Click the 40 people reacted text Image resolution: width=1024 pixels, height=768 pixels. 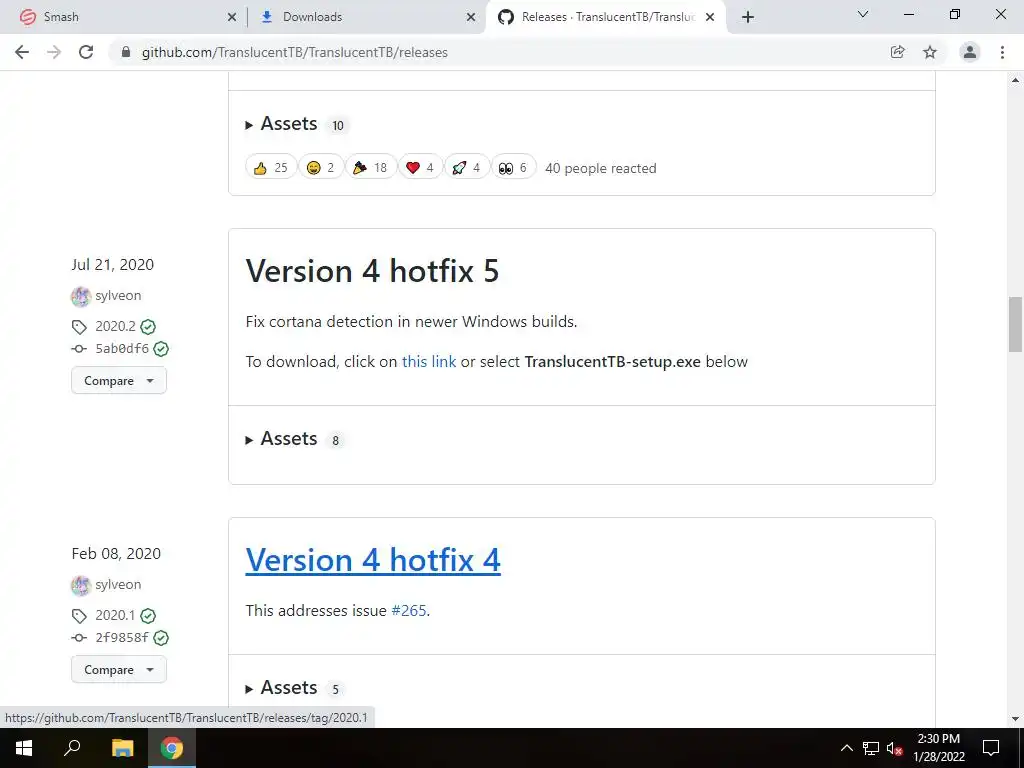click(x=601, y=168)
